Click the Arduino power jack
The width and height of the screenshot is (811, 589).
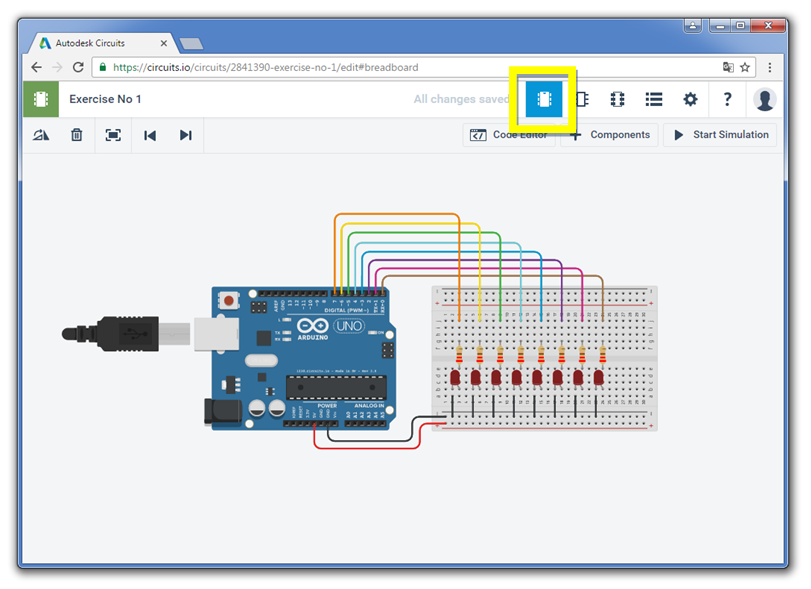223,412
